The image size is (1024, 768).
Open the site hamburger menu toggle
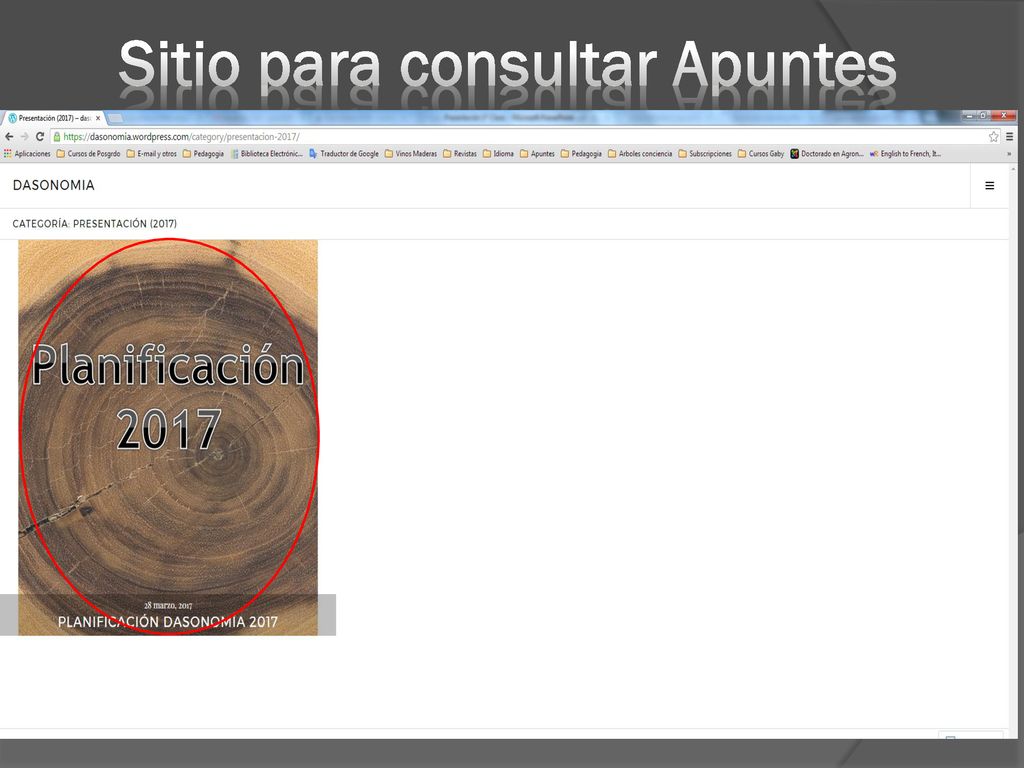989,186
